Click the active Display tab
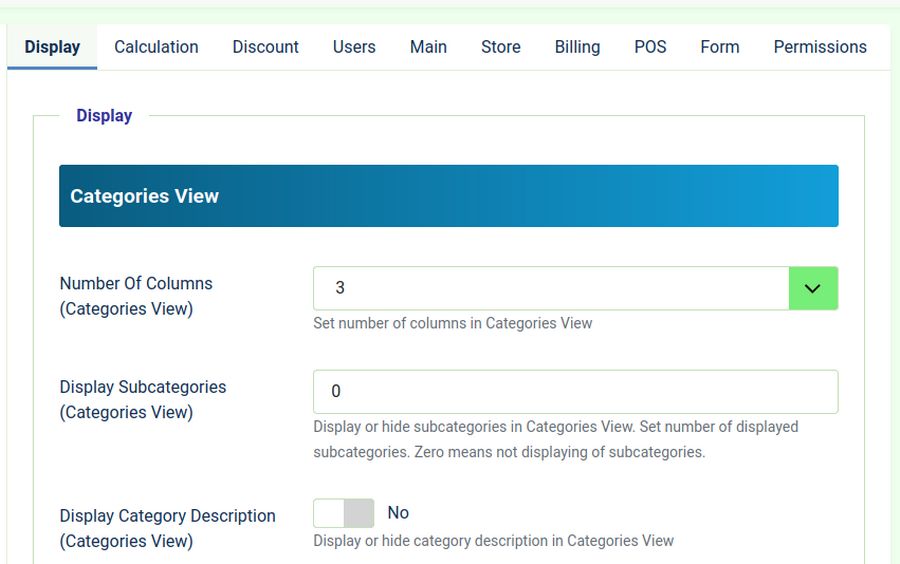The height and width of the screenshot is (564, 900). pos(52,47)
